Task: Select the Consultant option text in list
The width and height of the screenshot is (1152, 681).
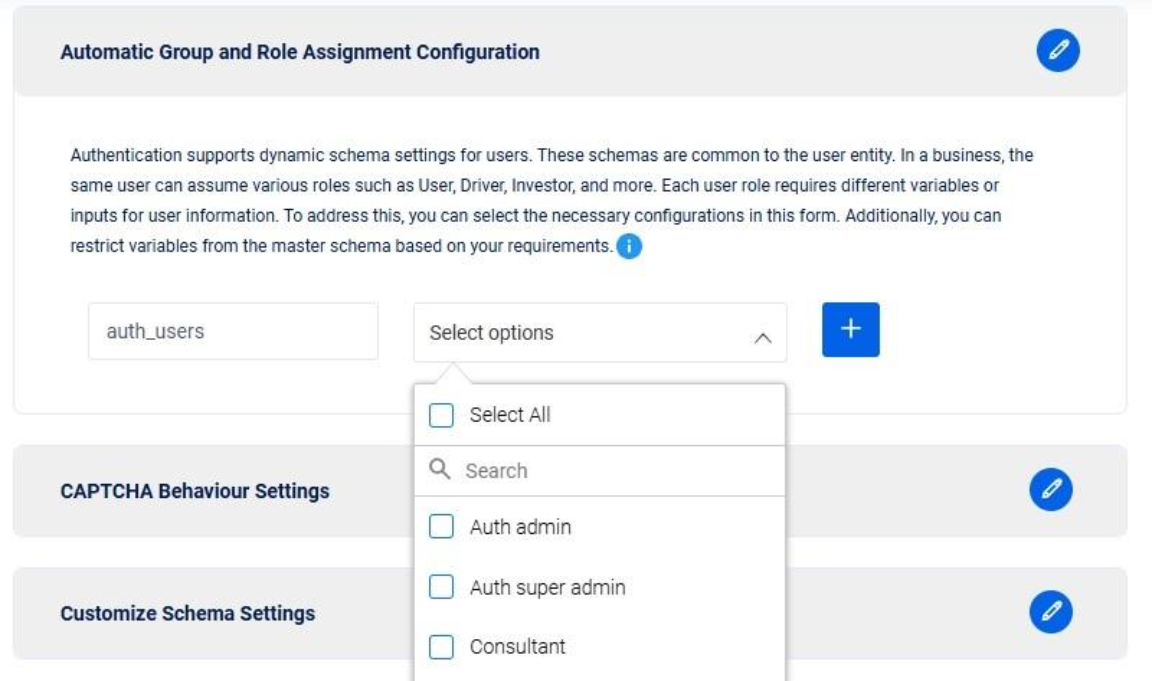Action: 517,647
